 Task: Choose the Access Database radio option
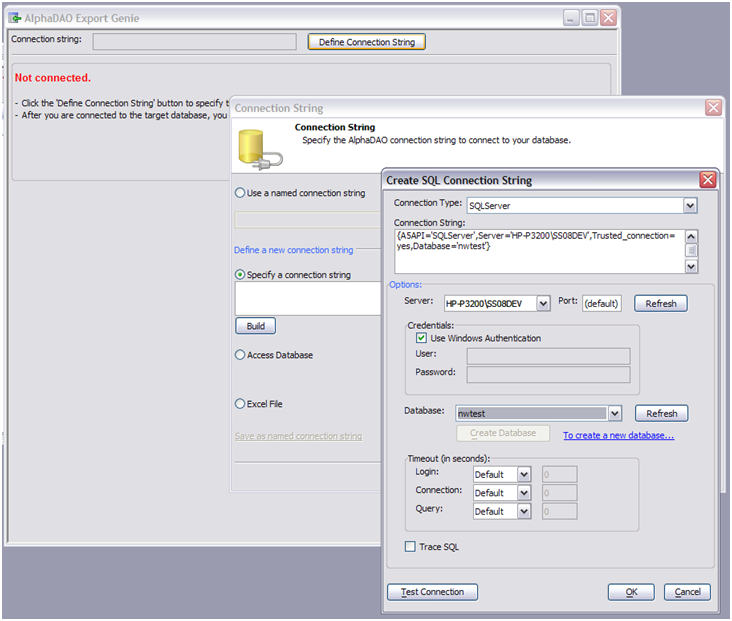click(240, 355)
